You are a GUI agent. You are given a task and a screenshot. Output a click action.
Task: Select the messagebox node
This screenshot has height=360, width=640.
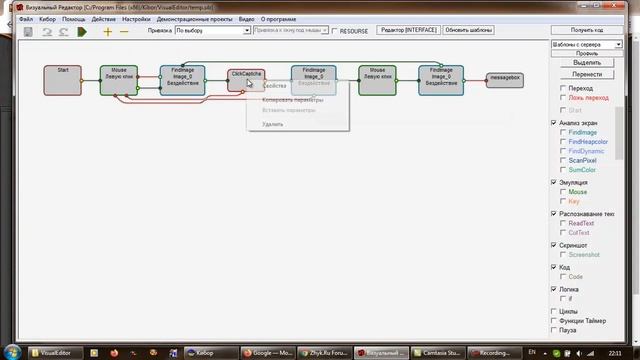(x=504, y=80)
